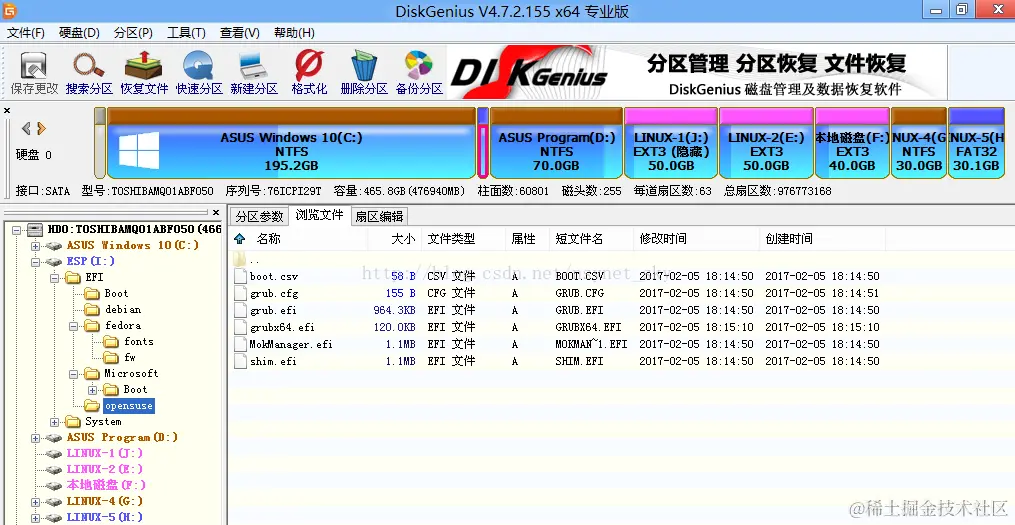Open the 帮助(H) menu

click(294, 33)
